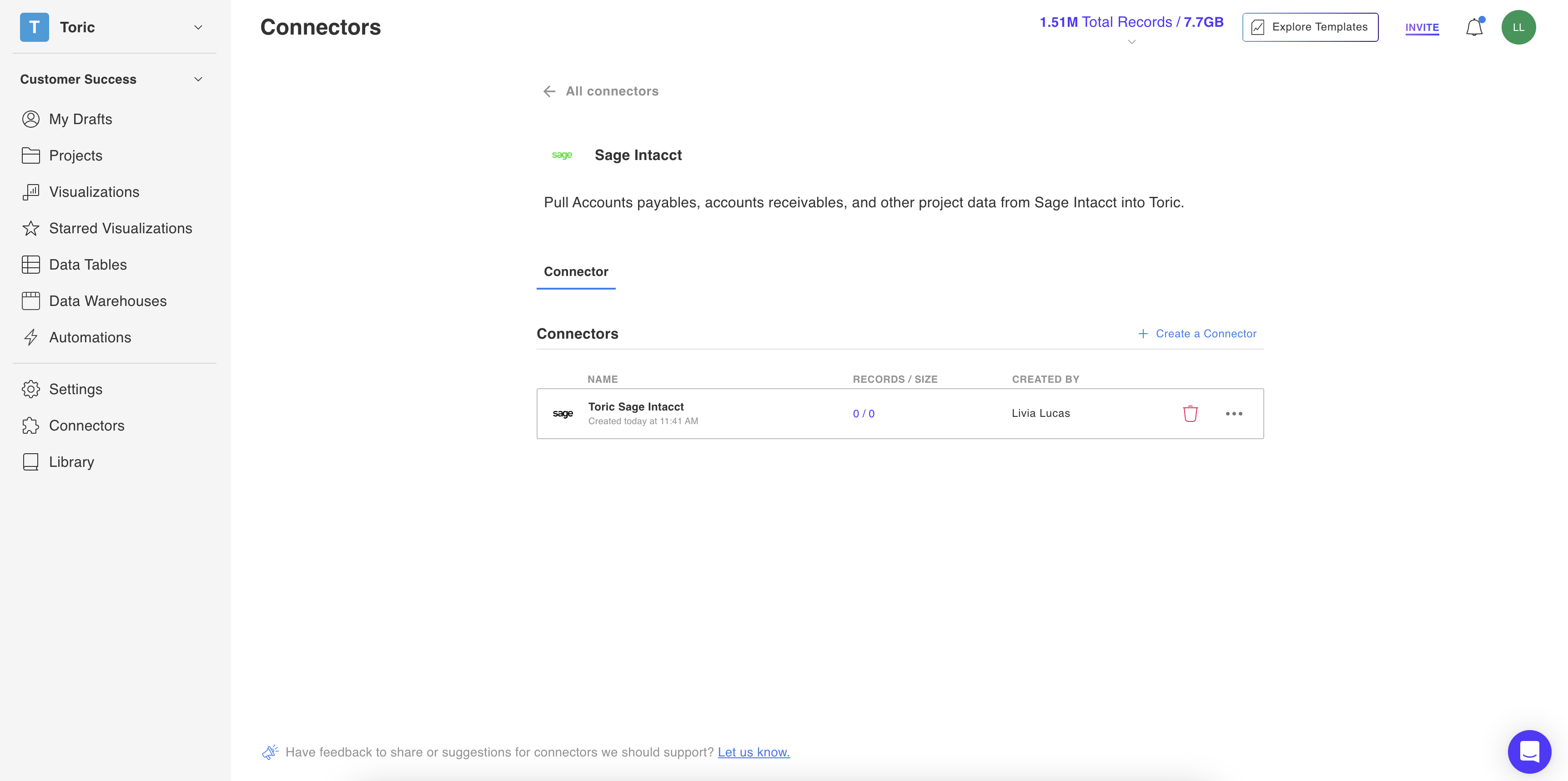Click the sage logo in connector row
The height and width of the screenshot is (781, 1568).
coord(563,414)
